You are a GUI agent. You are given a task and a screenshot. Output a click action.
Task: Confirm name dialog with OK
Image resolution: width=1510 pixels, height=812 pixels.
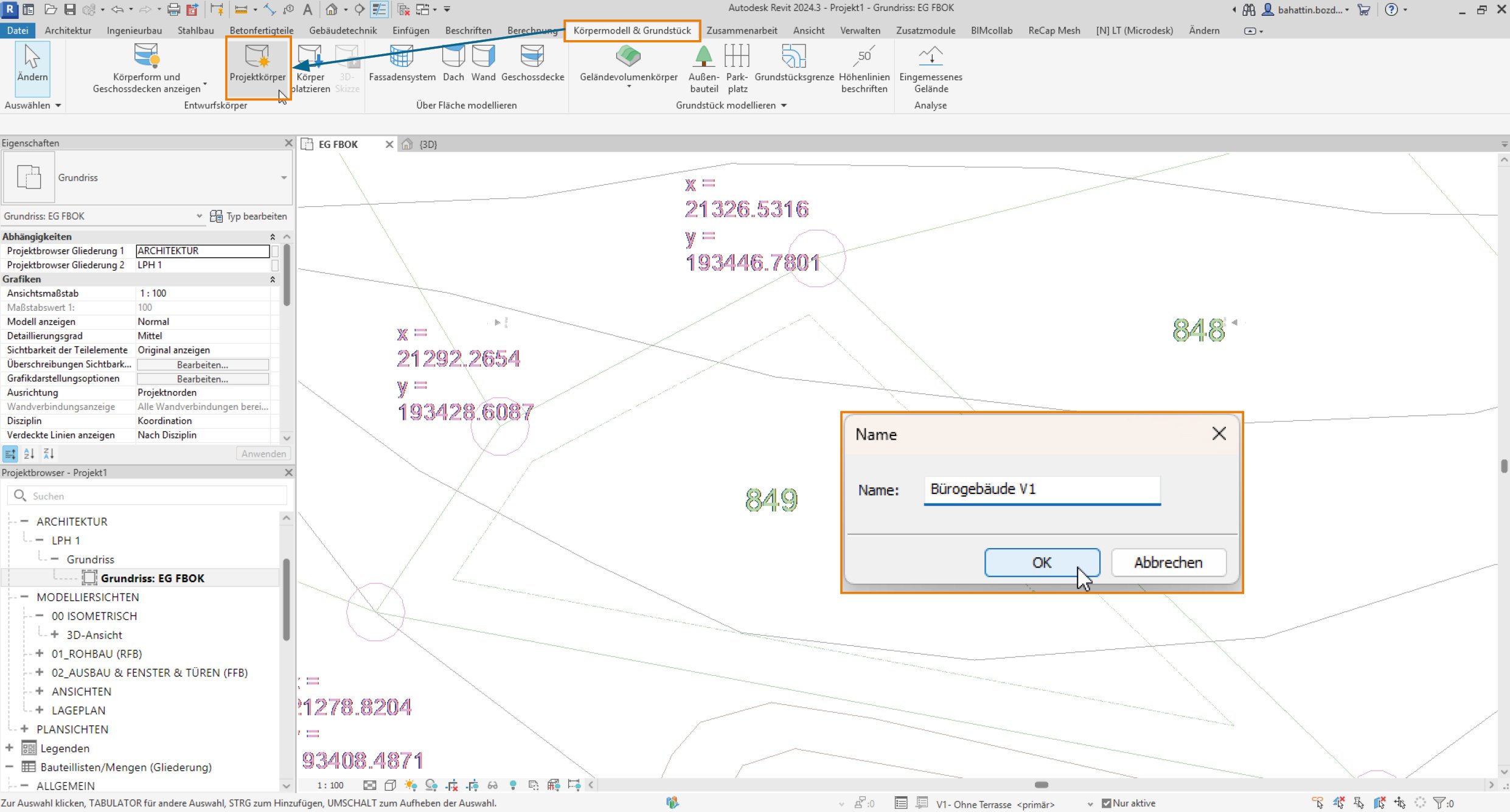[1042, 563]
